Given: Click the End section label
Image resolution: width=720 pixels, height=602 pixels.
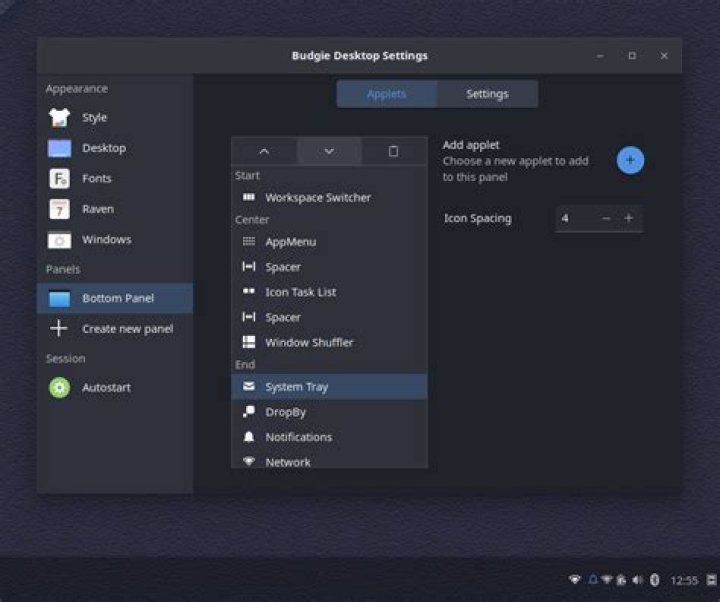Looking at the screenshot, I should pos(245,364).
